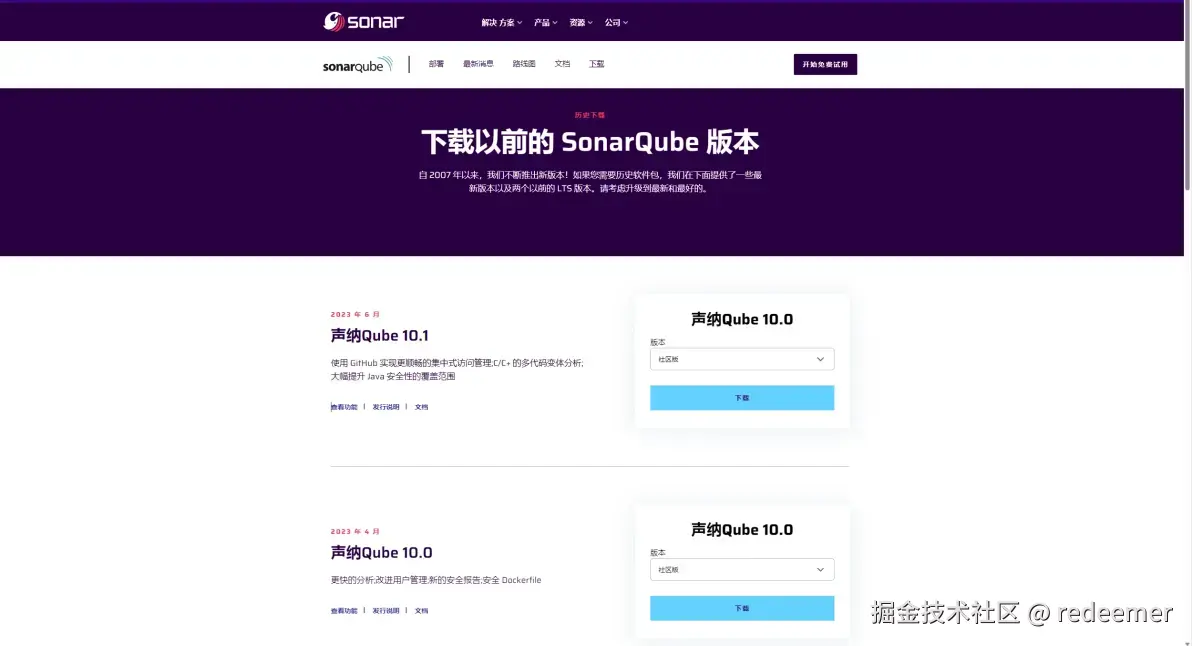Click the scrollbar down arrow
The width and height of the screenshot is (1192, 646).
(x=1187, y=642)
